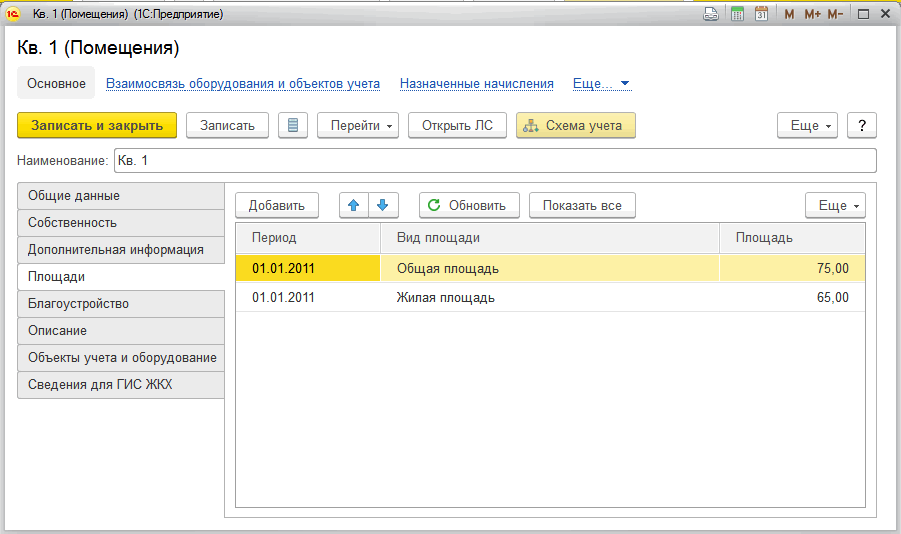Open the top Еще dropdown menu

811,126
